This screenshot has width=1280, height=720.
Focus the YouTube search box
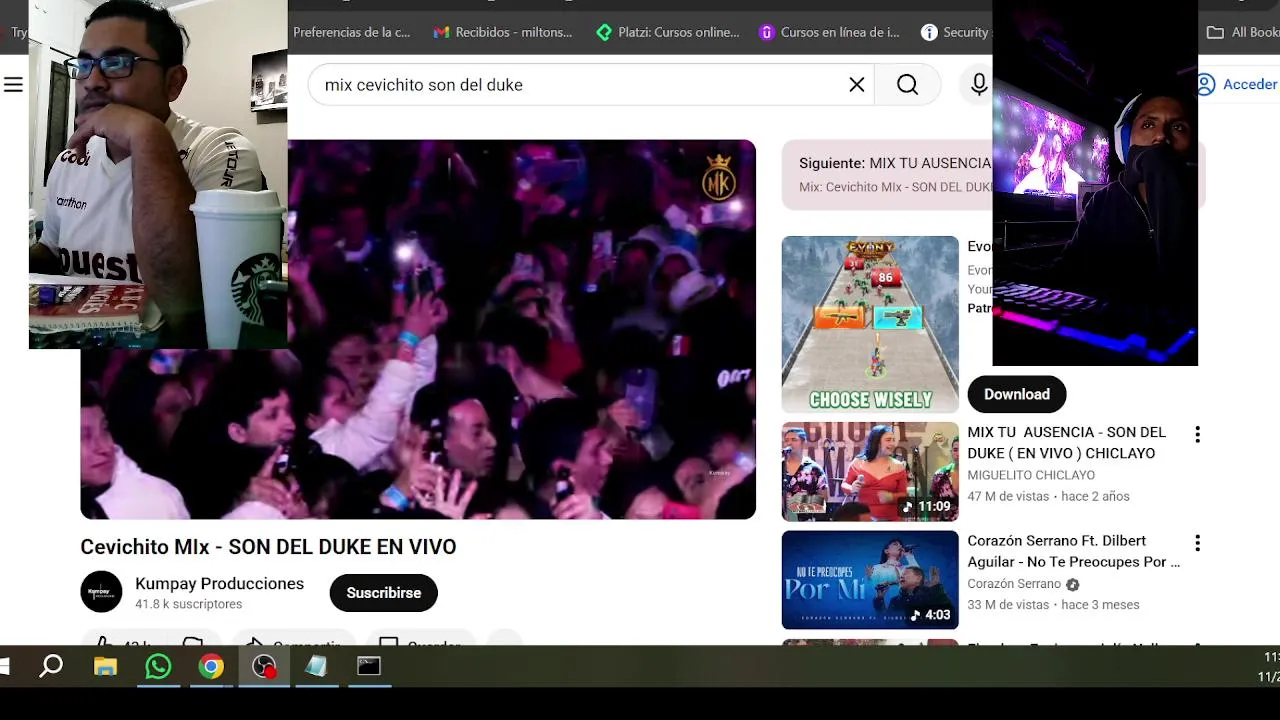[590, 85]
